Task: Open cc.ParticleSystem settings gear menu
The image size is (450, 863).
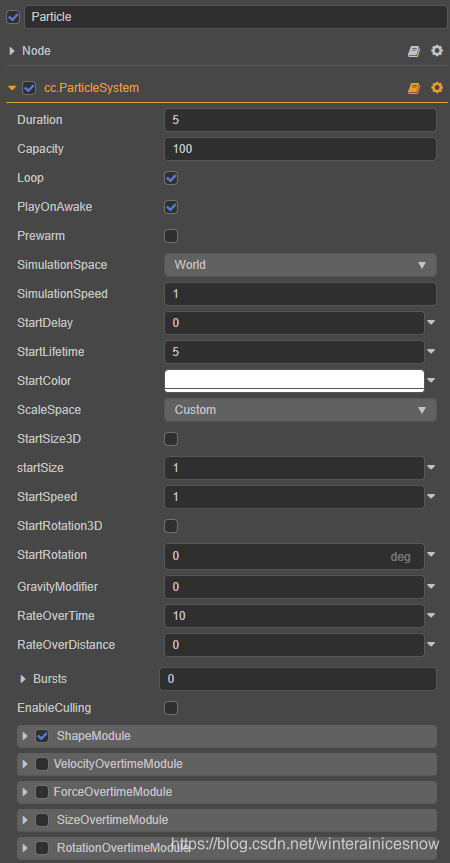Action: click(x=437, y=88)
